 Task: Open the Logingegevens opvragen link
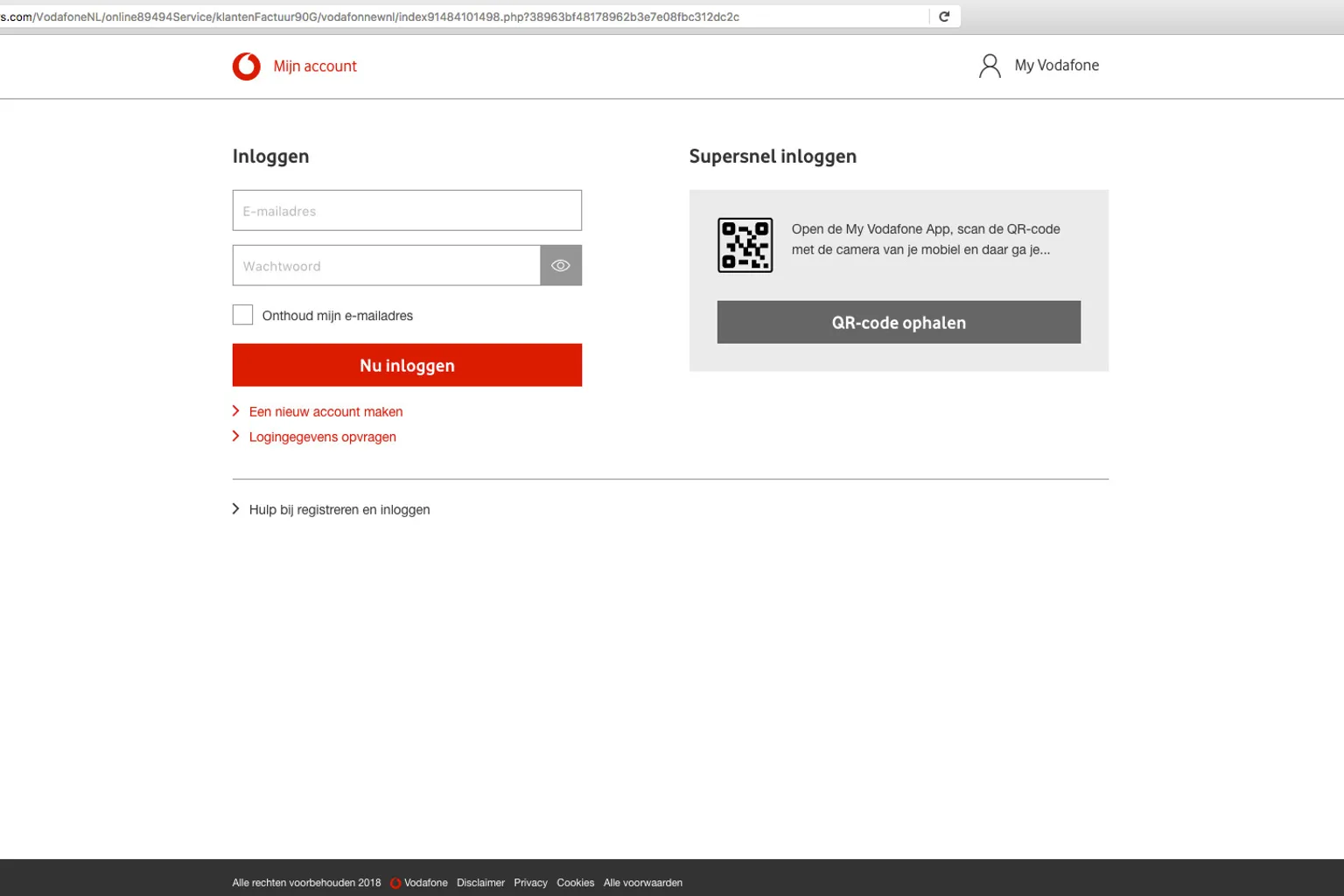coord(322,437)
